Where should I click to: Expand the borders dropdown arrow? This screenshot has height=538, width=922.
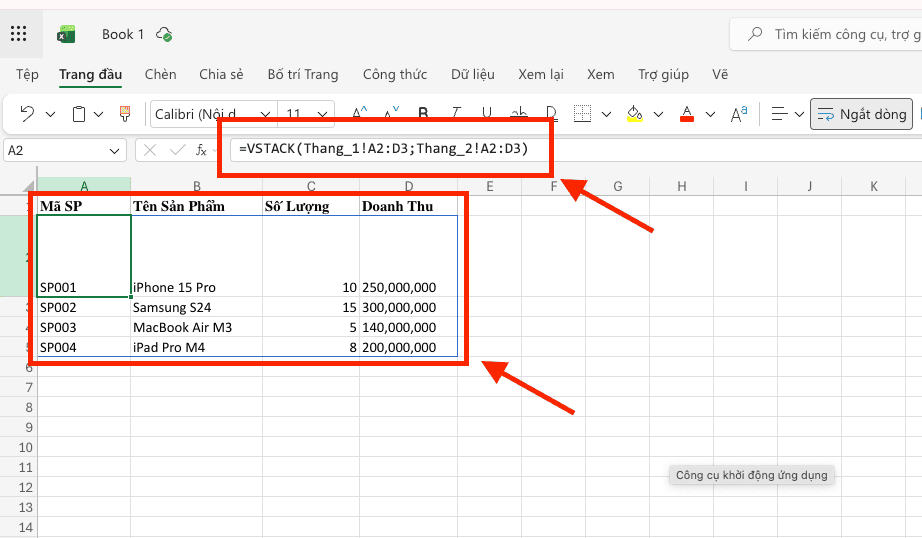(606, 114)
